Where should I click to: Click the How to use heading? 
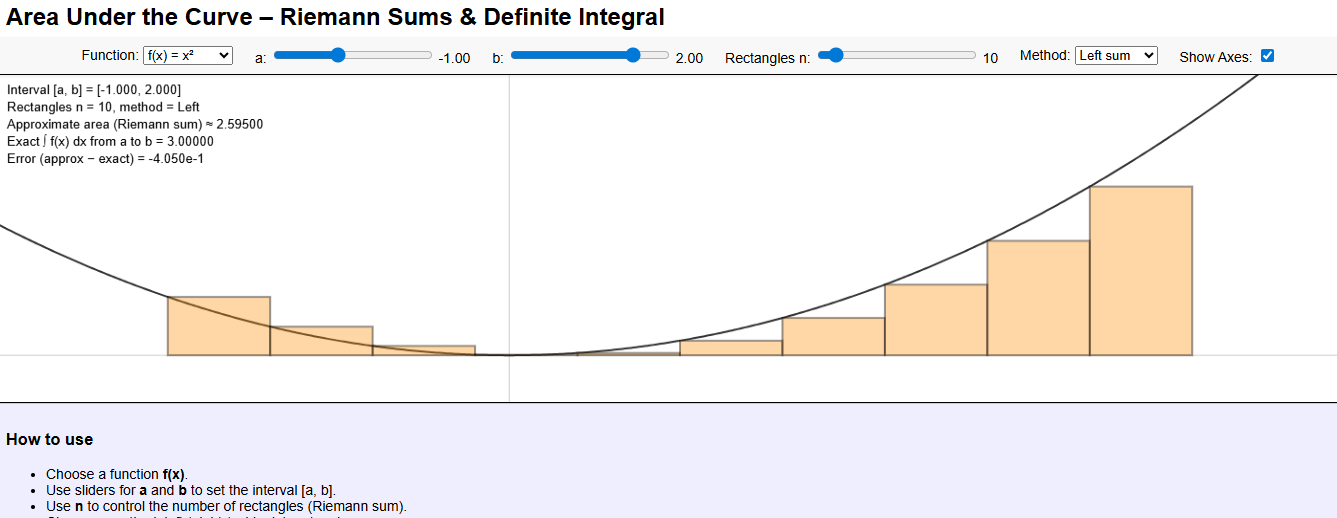point(49,440)
